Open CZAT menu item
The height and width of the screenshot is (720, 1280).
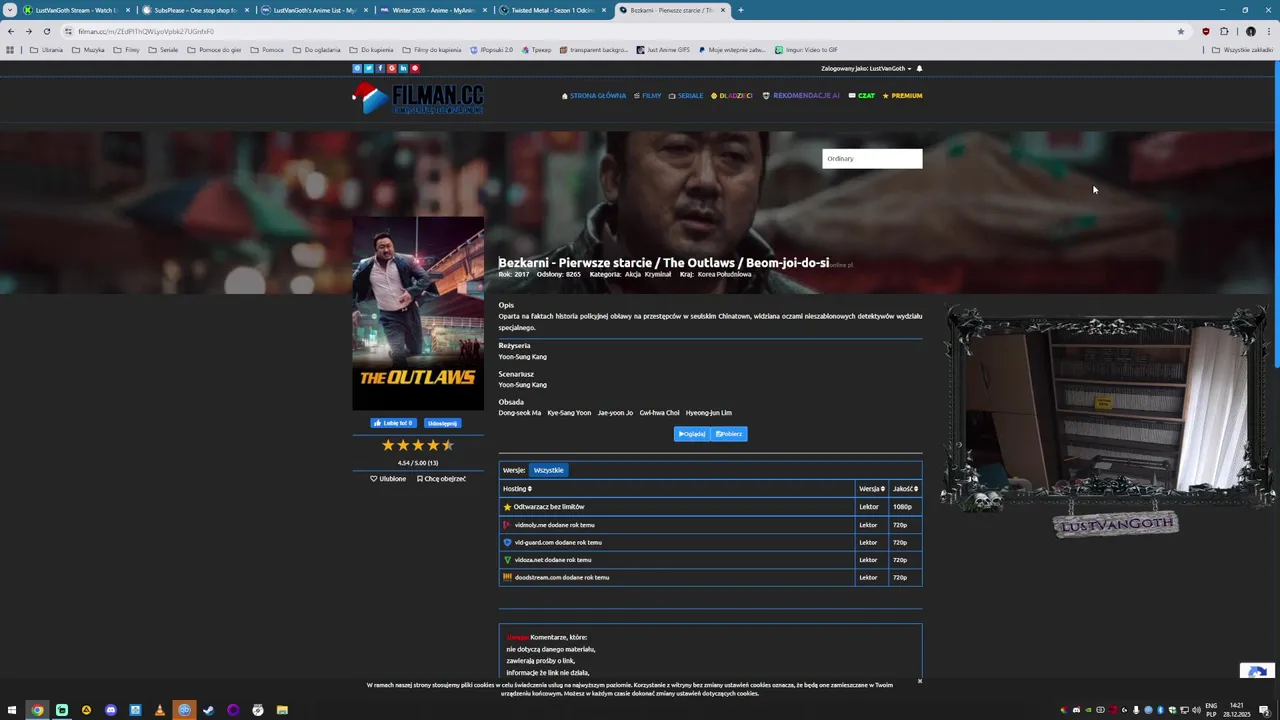click(x=862, y=96)
